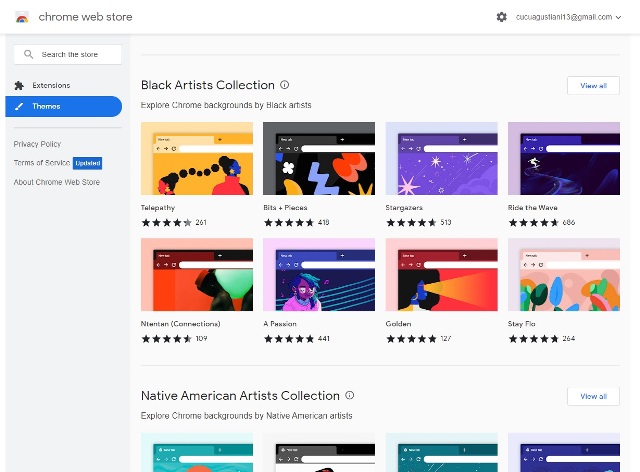Click the chrome web store title text
The width and height of the screenshot is (640, 472).
tap(85, 17)
